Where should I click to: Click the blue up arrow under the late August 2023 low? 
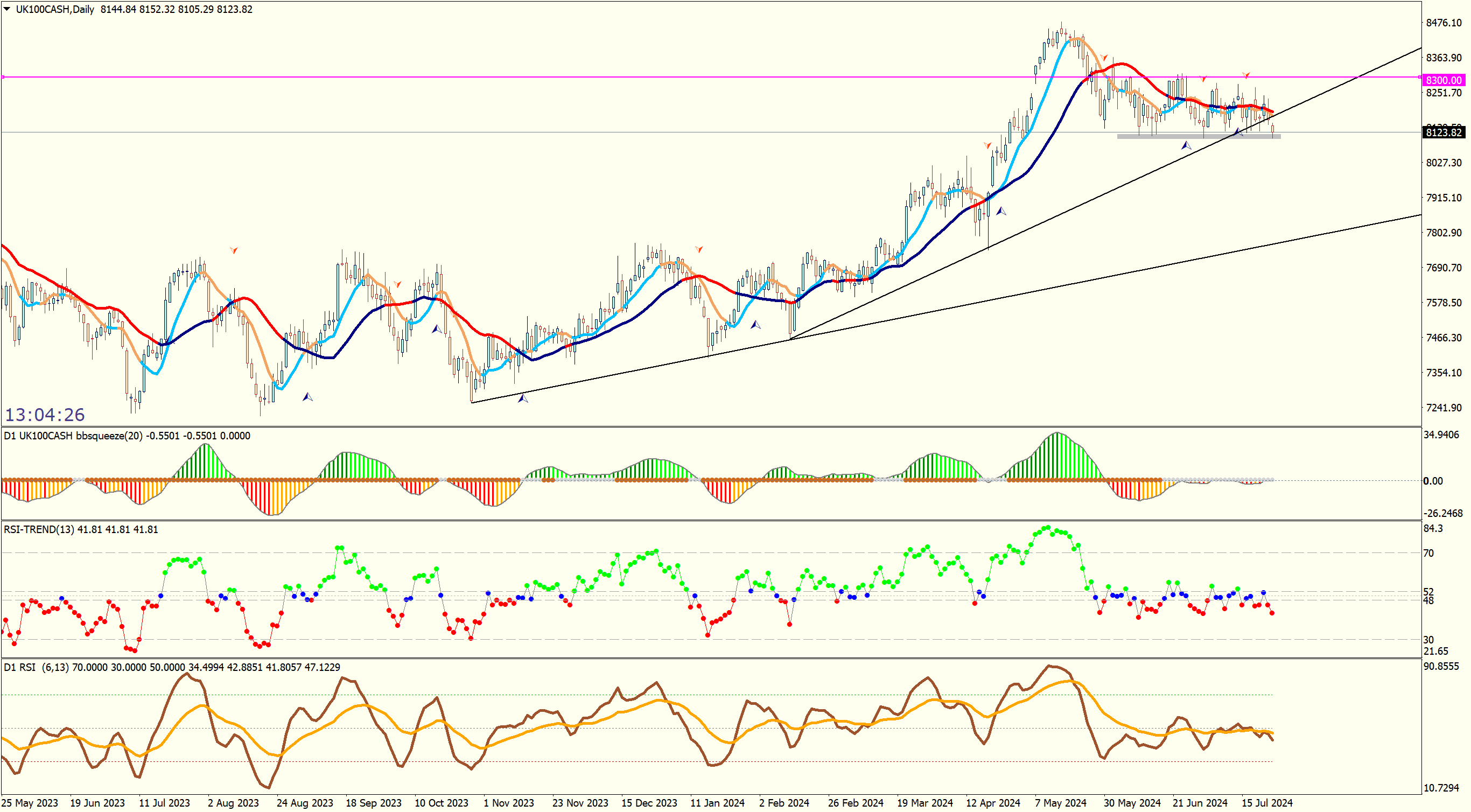[307, 396]
